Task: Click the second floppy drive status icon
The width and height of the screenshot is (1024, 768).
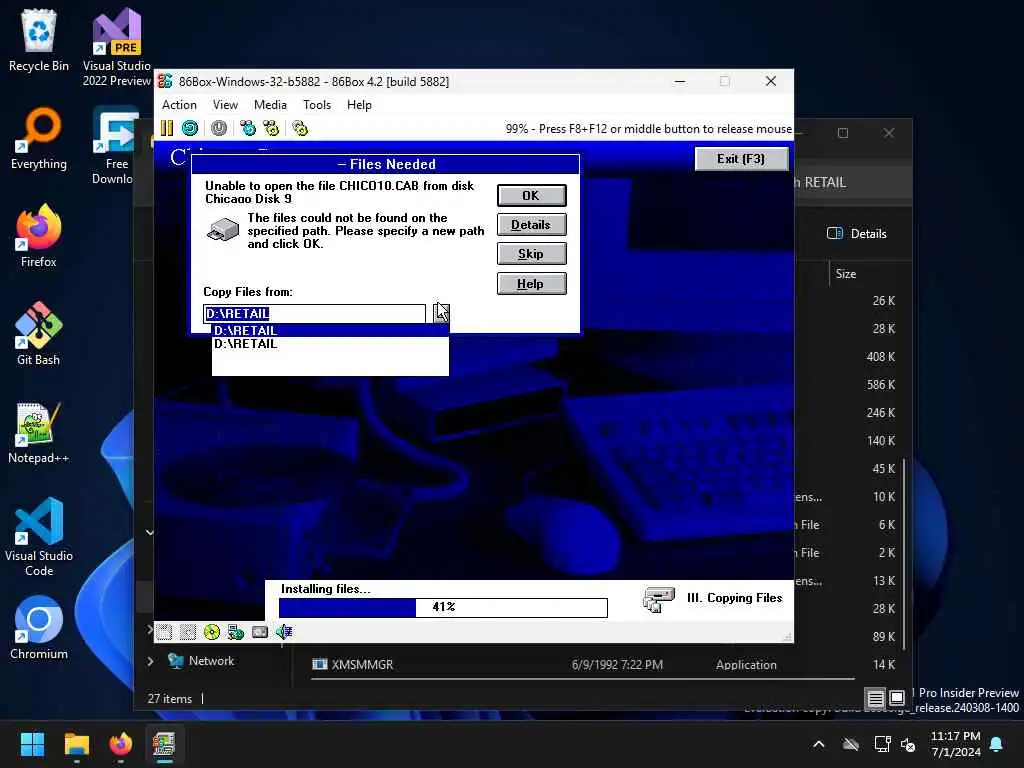Action: pos(187,632)
